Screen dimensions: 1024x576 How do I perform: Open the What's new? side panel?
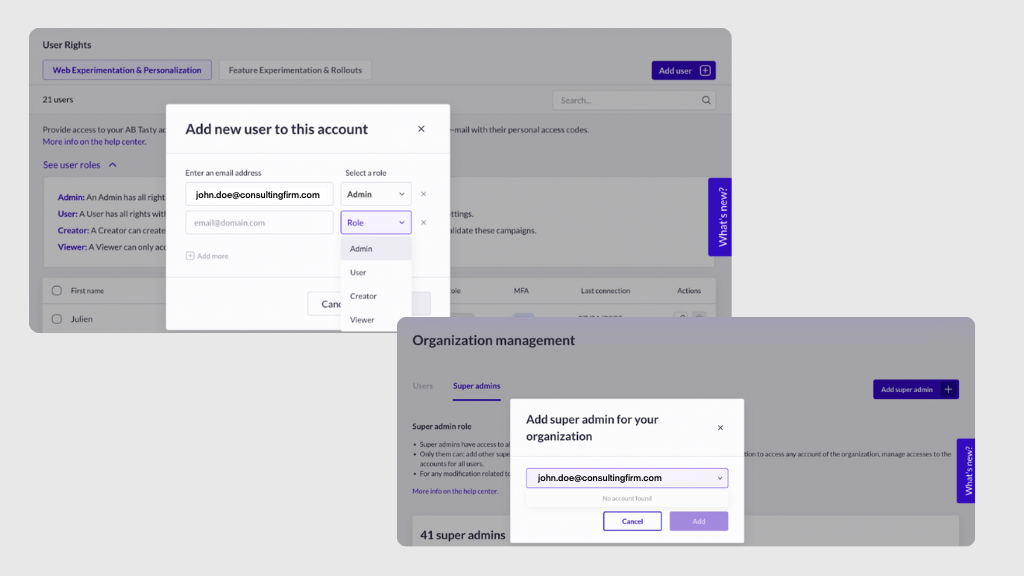coord(720,217)
